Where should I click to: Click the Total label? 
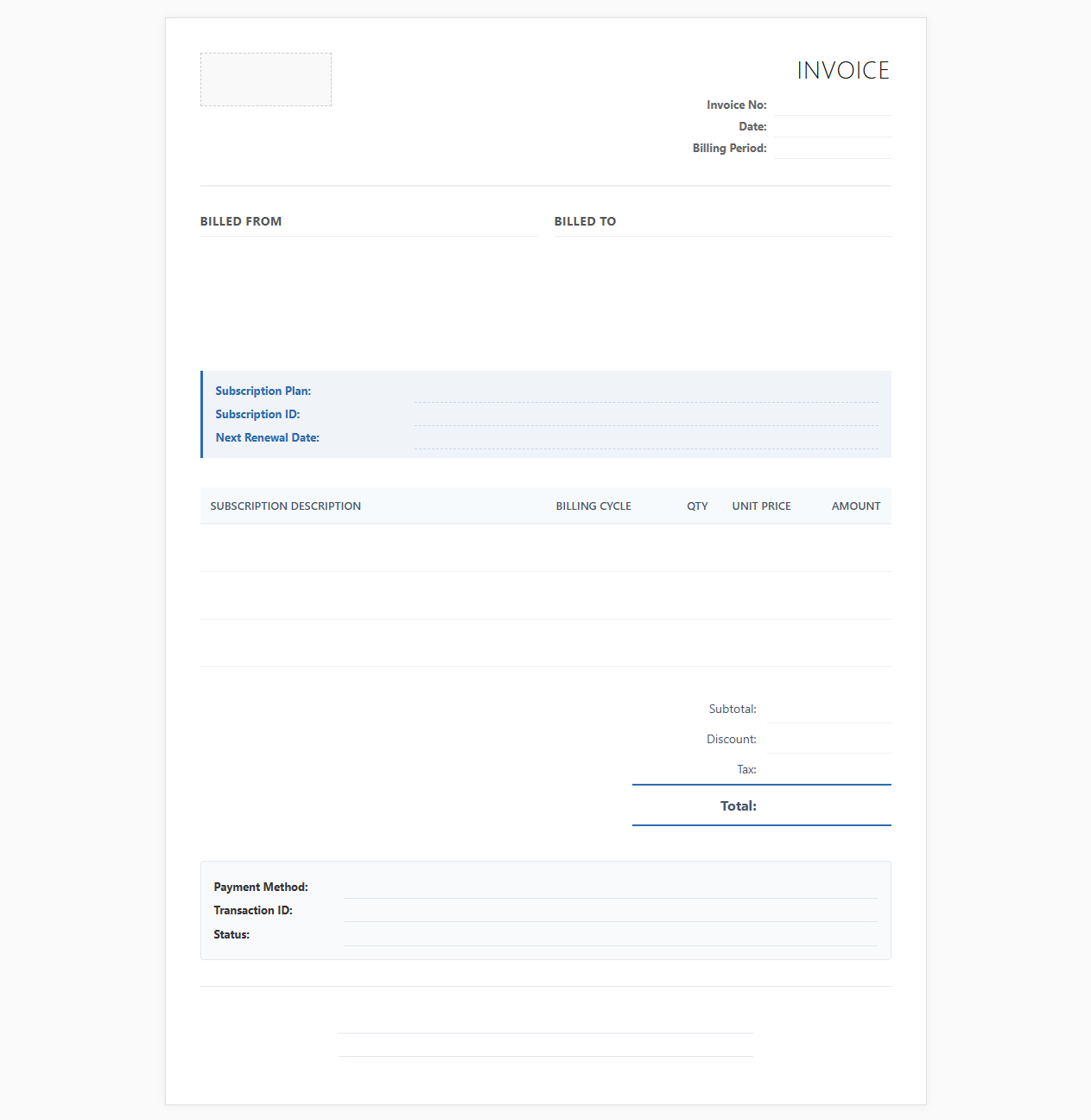click(x=739, y=805)
